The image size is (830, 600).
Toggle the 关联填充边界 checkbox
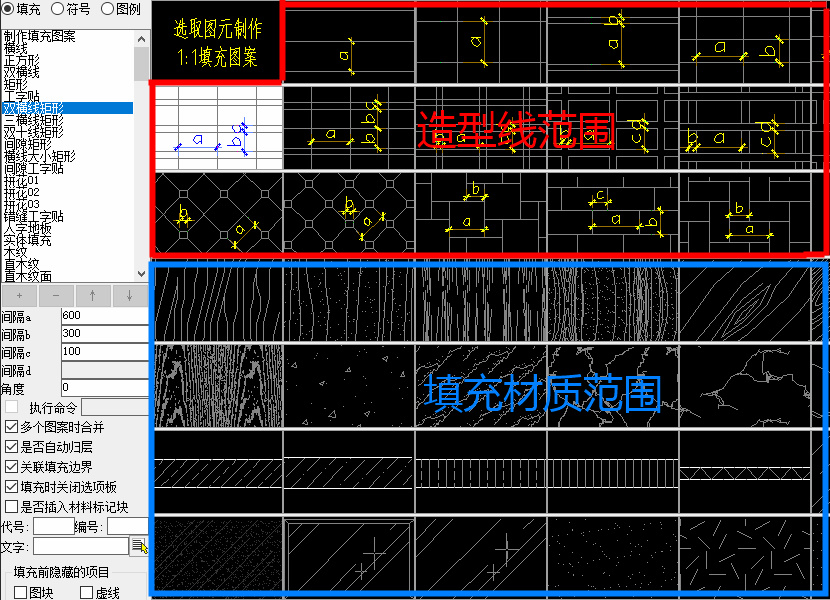coord(11,467)
